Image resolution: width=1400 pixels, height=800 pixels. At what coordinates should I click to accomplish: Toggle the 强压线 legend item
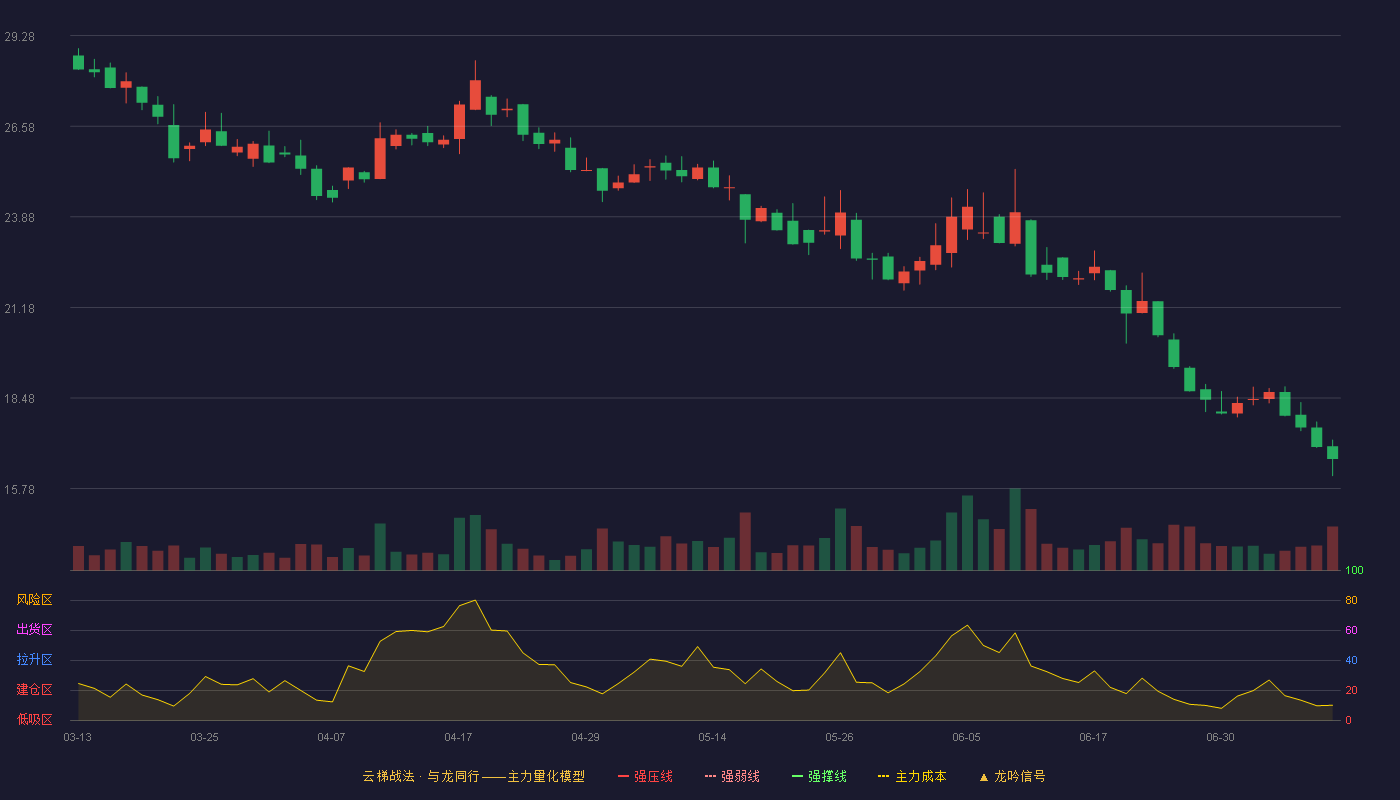(645, 776)
